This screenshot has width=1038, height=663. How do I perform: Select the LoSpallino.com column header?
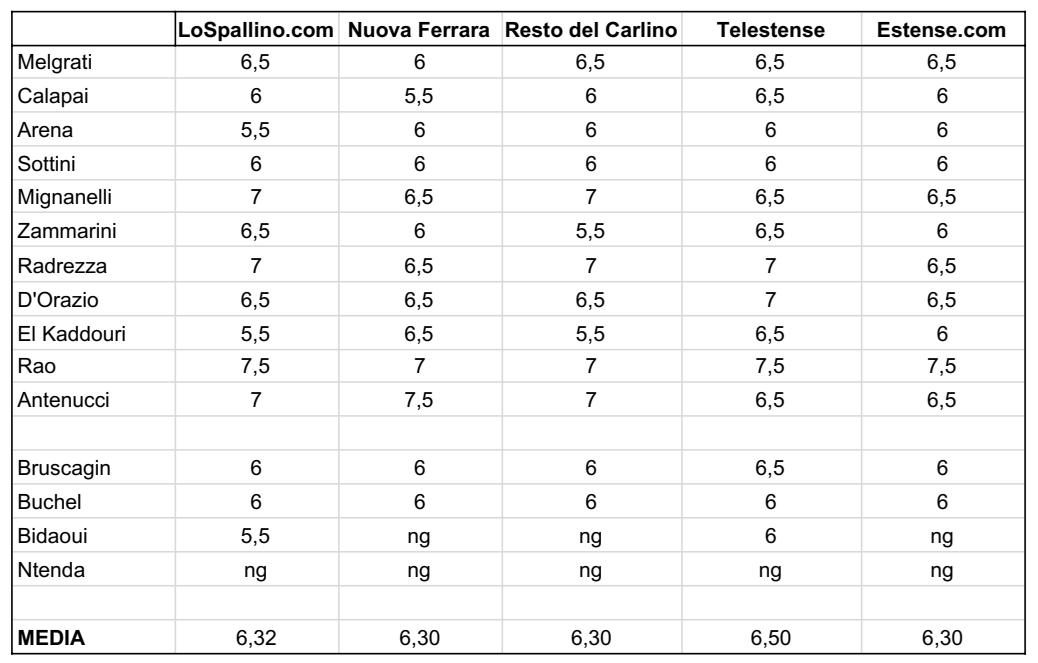[x=256, y=30]
